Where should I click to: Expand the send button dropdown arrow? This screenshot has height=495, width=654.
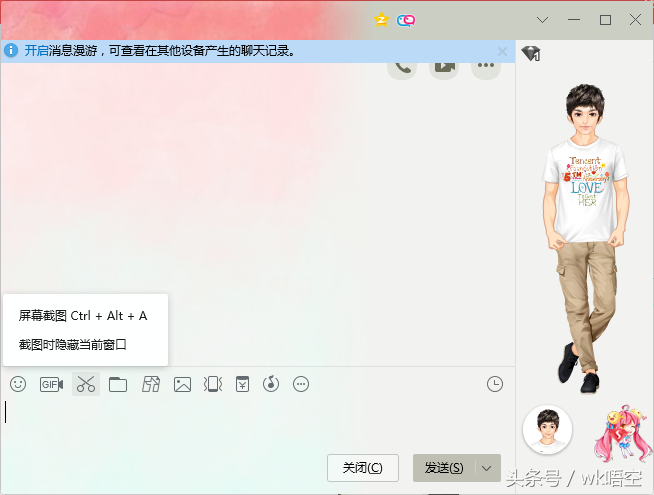click(x=487, y=468)
